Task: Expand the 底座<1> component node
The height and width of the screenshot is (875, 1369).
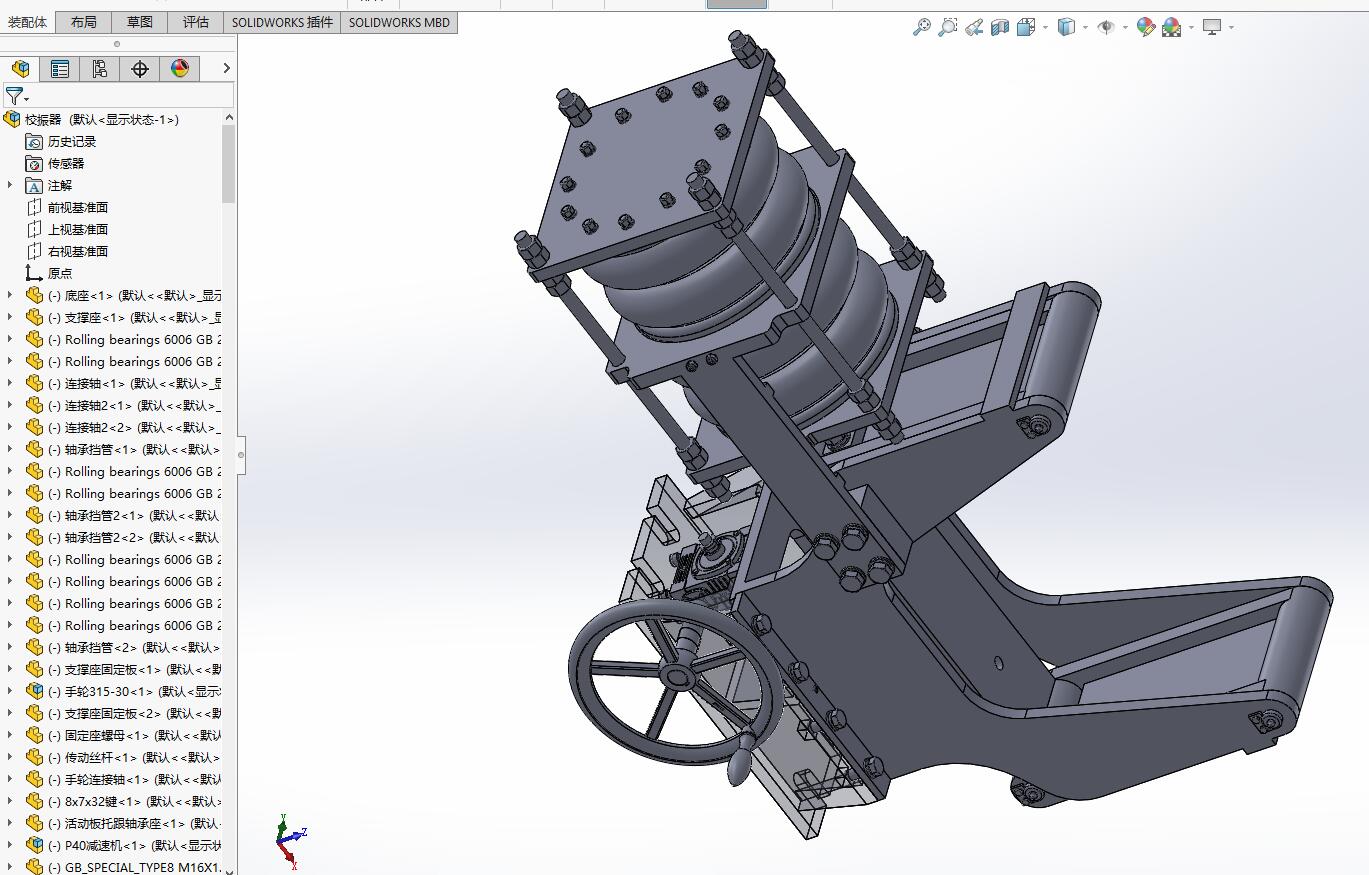Action: coord(11,295)
